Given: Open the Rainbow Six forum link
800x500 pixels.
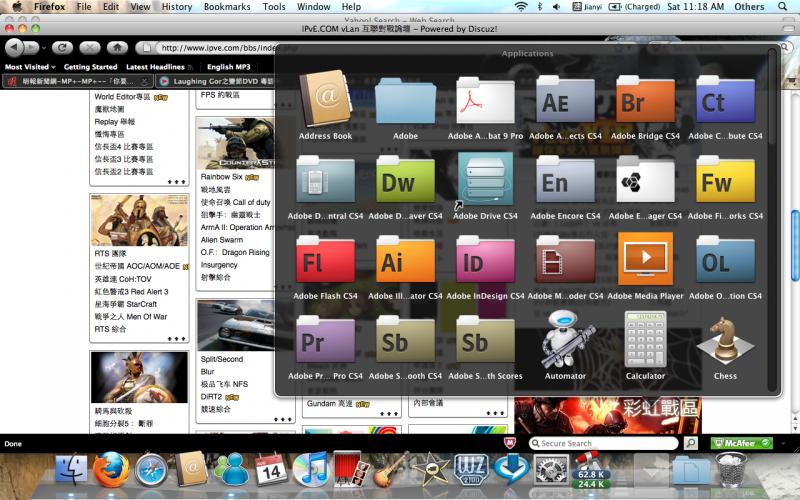Looking at the screenshot, I should (x=221, y=177).
